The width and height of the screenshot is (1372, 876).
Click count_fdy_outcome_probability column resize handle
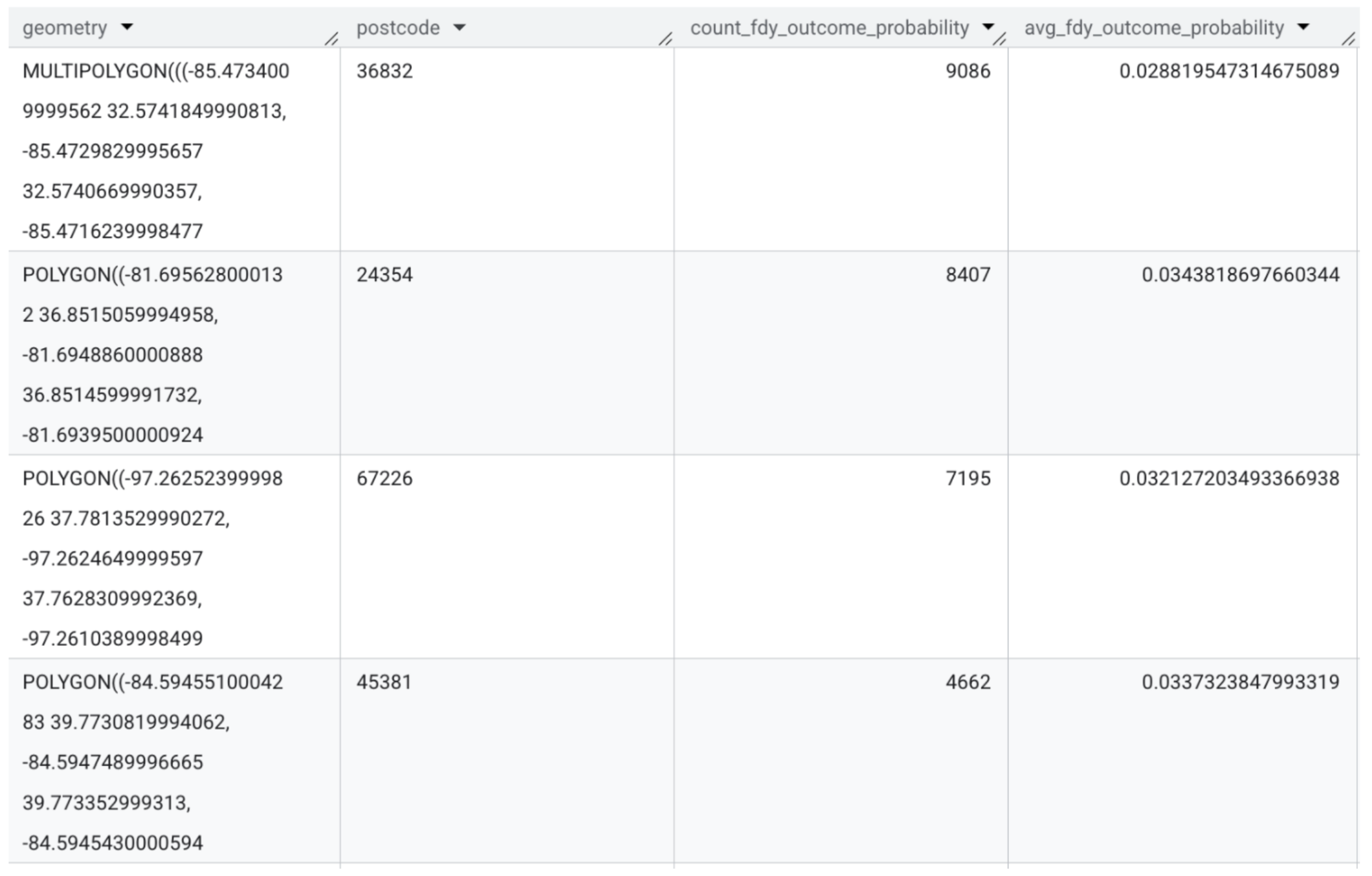[x=999, y=39]
